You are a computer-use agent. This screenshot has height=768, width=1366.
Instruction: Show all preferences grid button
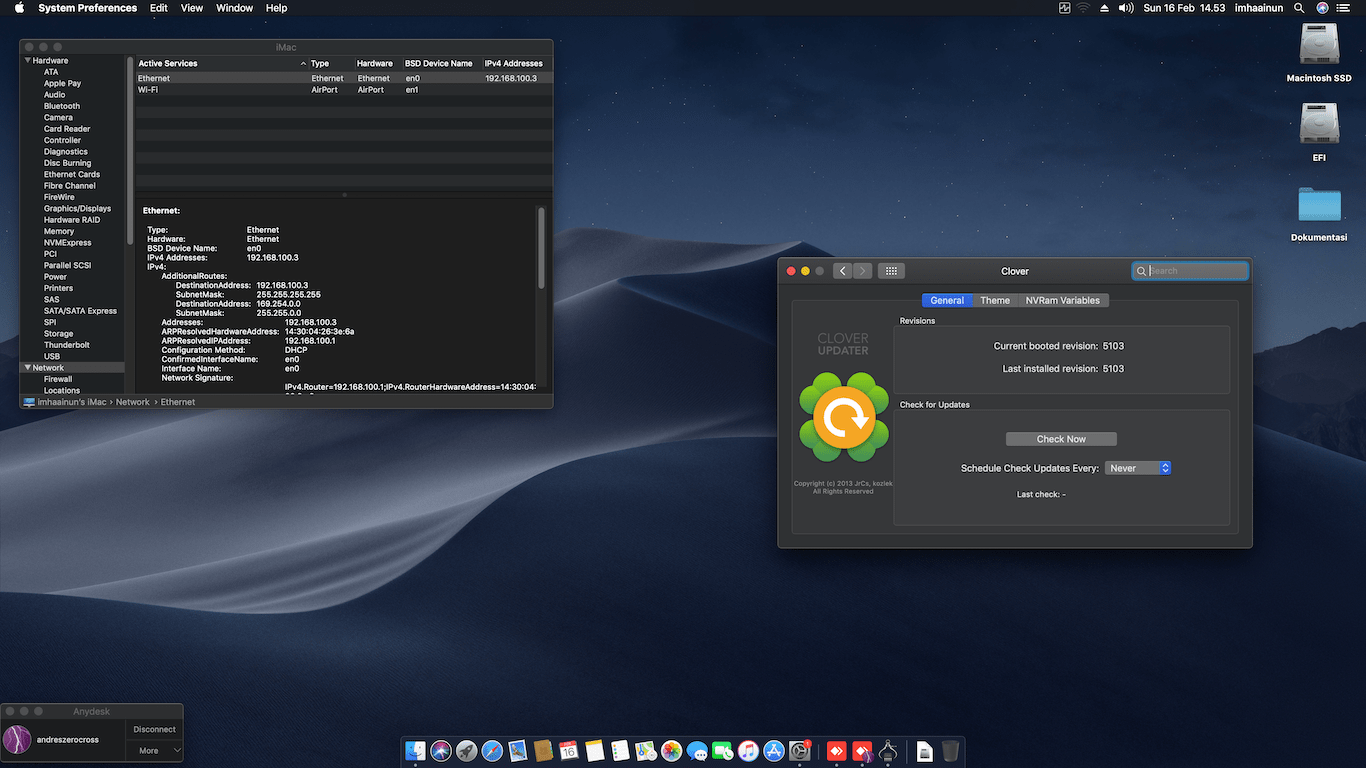(x=891, y=271)
